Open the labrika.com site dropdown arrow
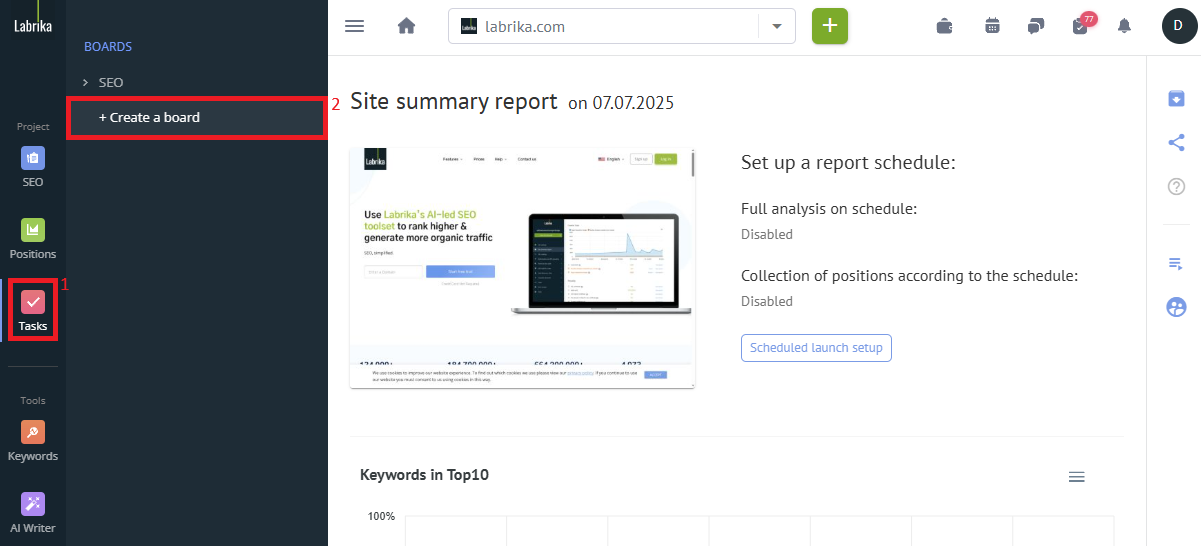The image size is (1201, 546). pos(777,27)
